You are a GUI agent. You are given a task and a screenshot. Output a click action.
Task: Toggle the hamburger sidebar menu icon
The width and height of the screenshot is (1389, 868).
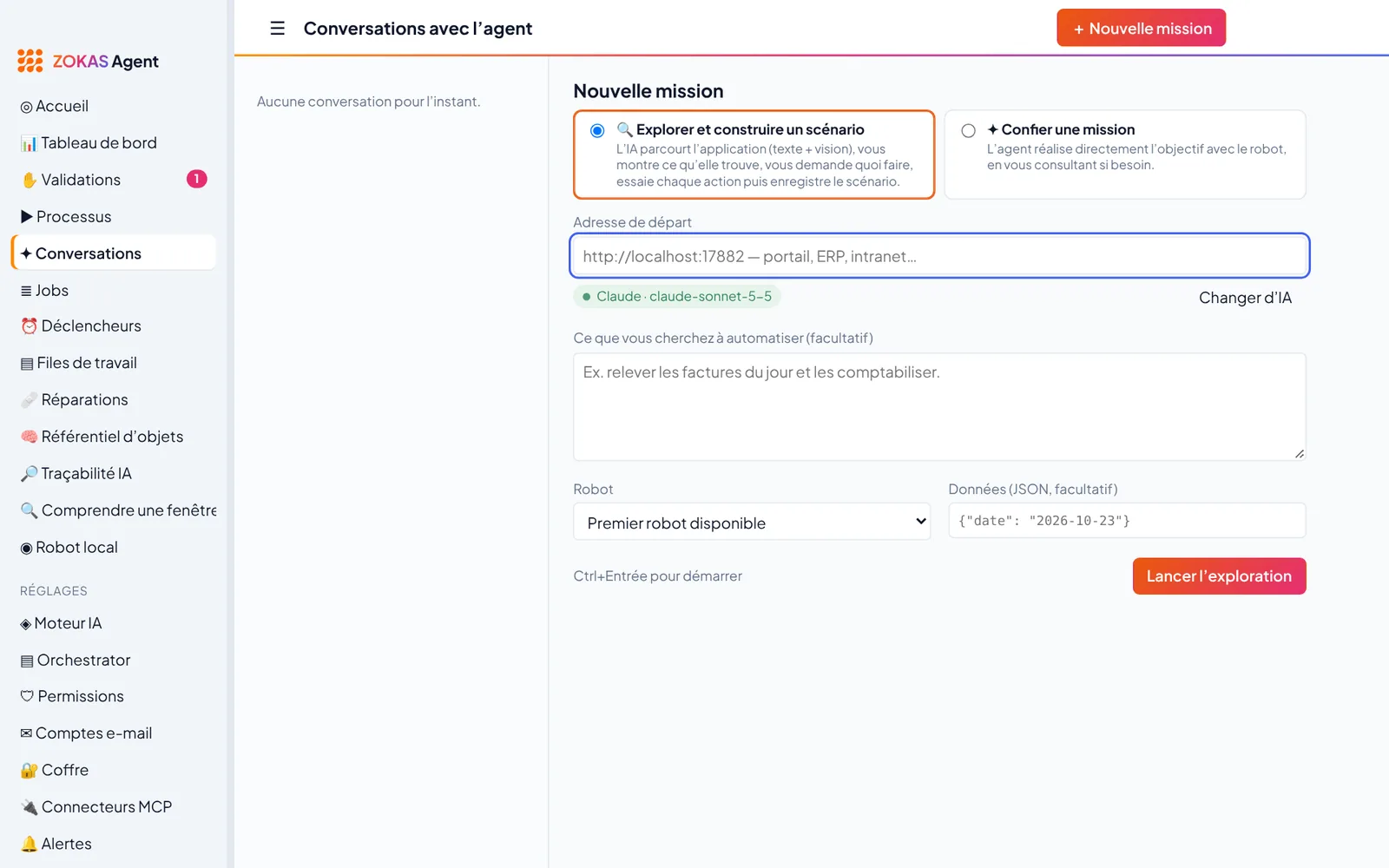pos(277,29)
